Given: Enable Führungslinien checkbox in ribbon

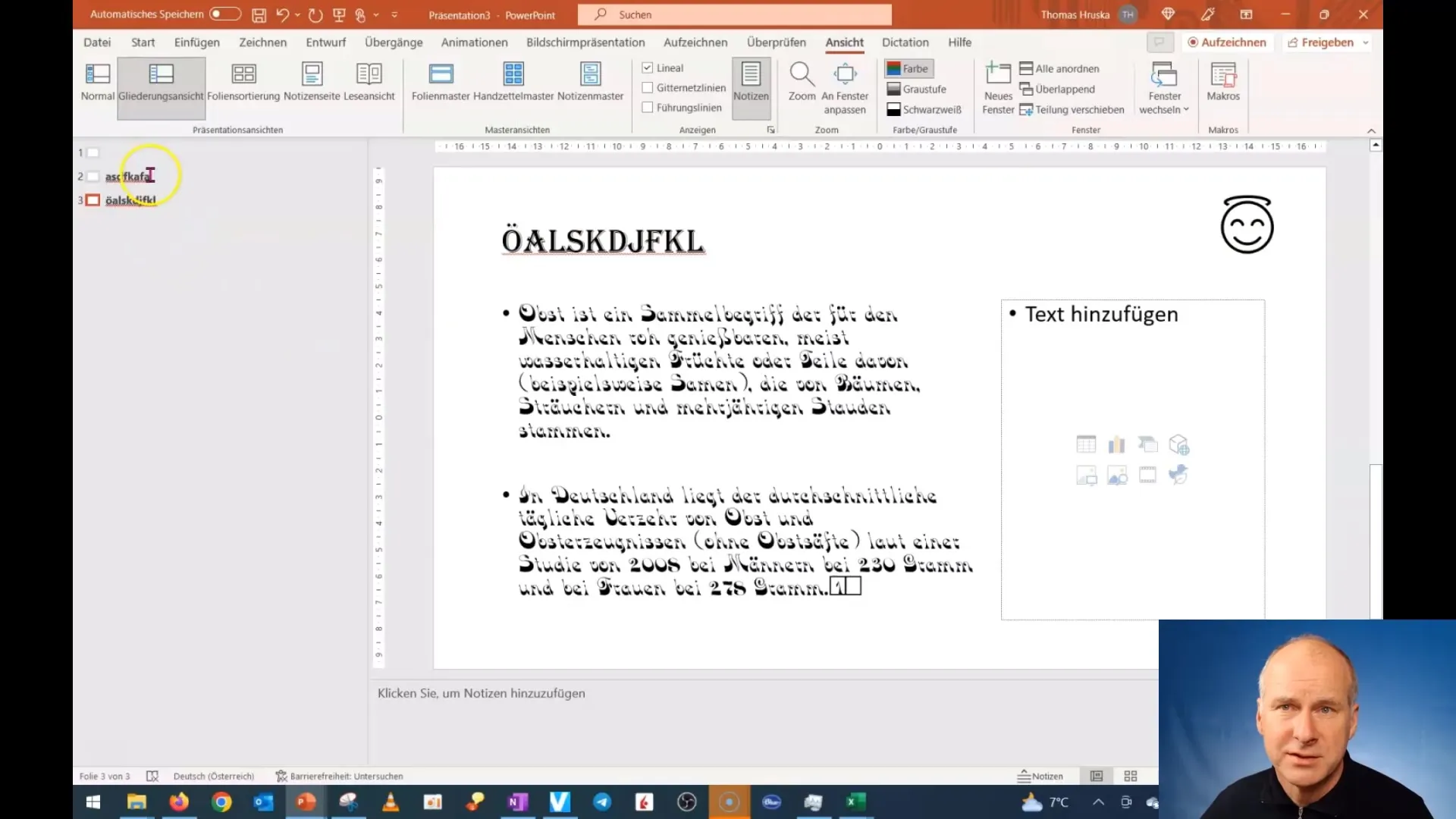Looking at the screenshot, I should (648, 108).
